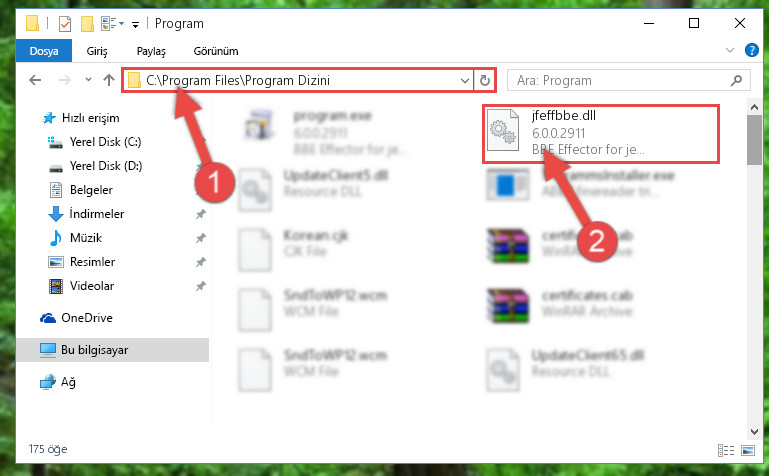The width and height of the screenshot is (769, 476).
Task: Switch to the Görünüm tab
Action: coord(216,51)
